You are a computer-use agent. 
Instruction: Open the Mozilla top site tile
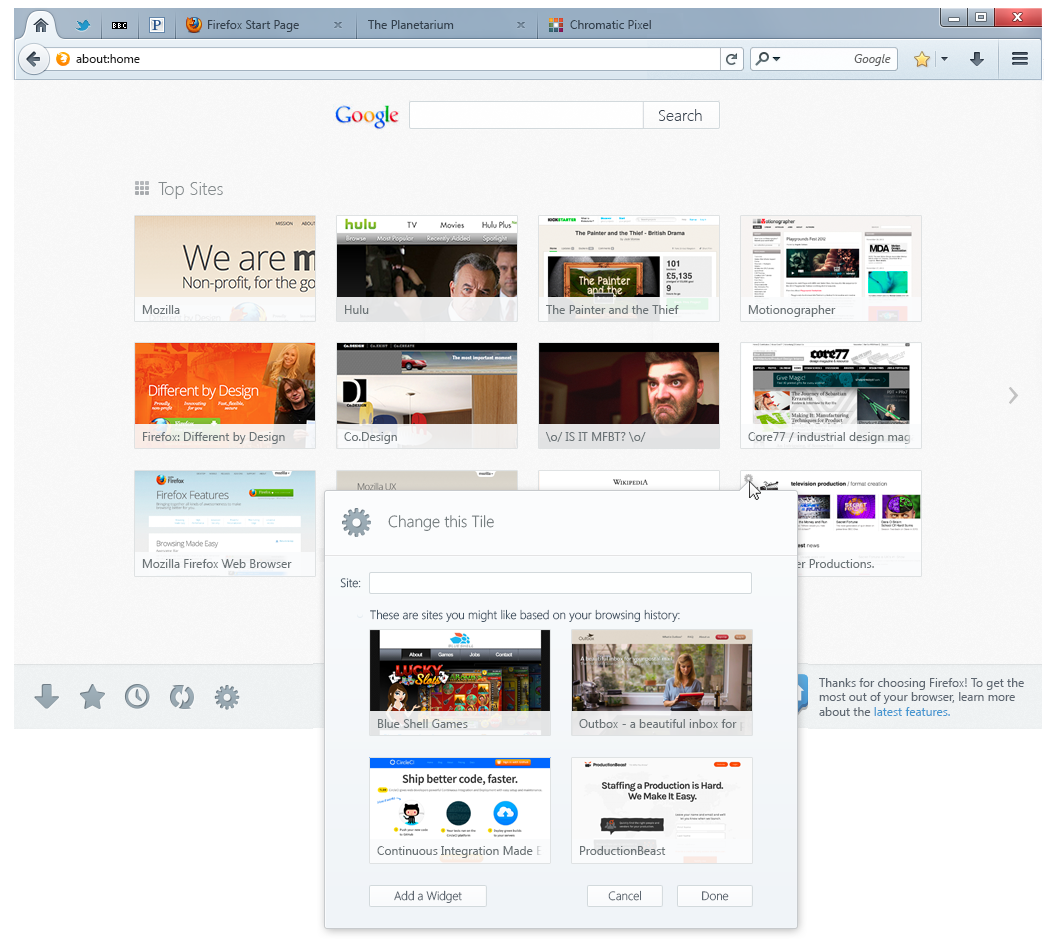click(x=224, y=268)
